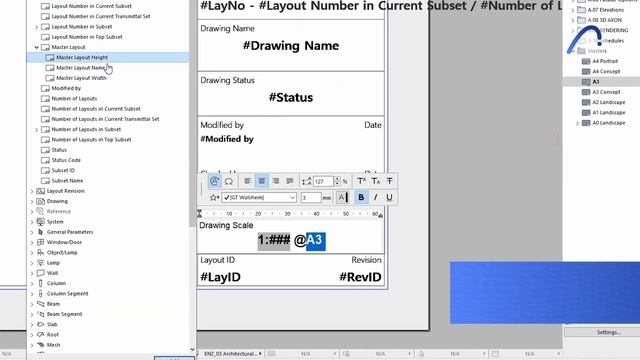
Task: Toggle Bold formatting
Action: pyautogui.click(x=361, y=198)
